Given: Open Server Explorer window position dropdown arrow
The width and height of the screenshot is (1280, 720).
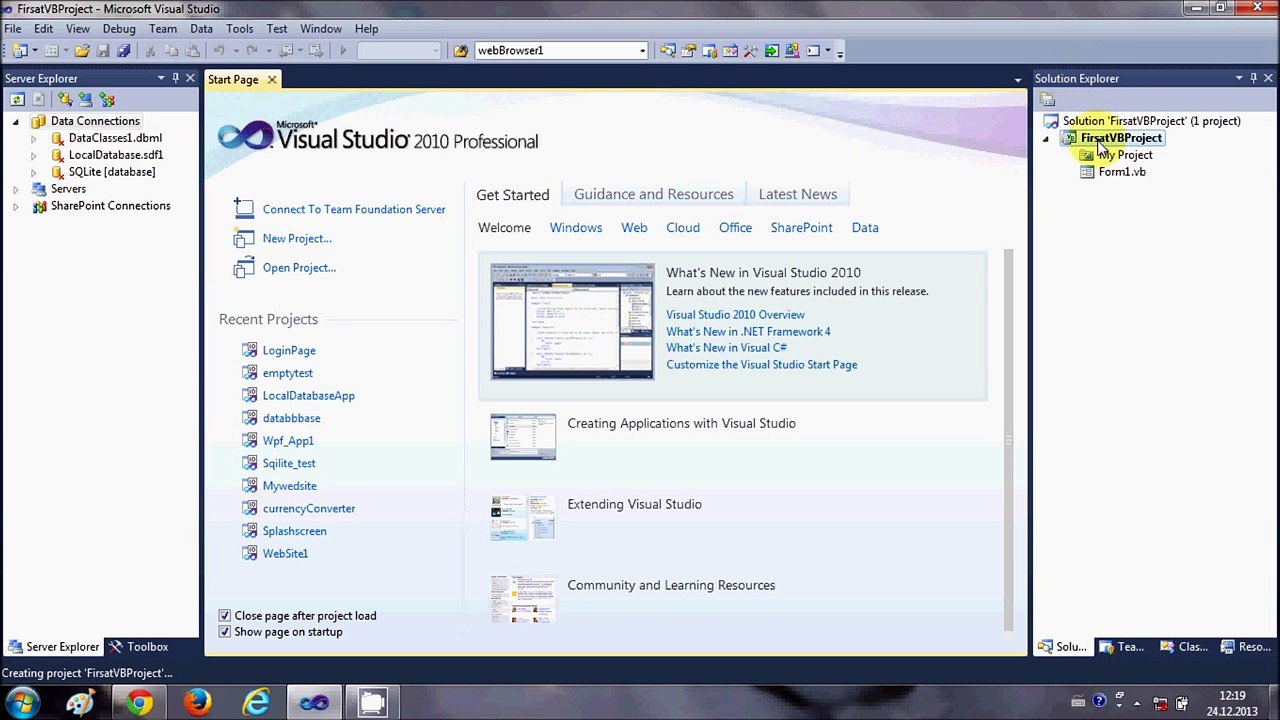Looking at the screenshot, I should pos(161,78).
